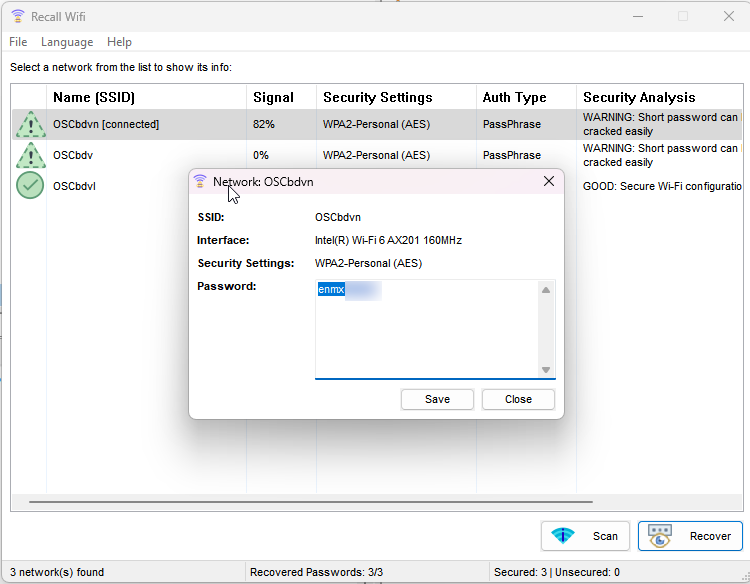Click the Wi-Fi scan icon on Scan button
Image resolution: width=750 pixels, height=584 pixels.
click(x=564, y=536)
